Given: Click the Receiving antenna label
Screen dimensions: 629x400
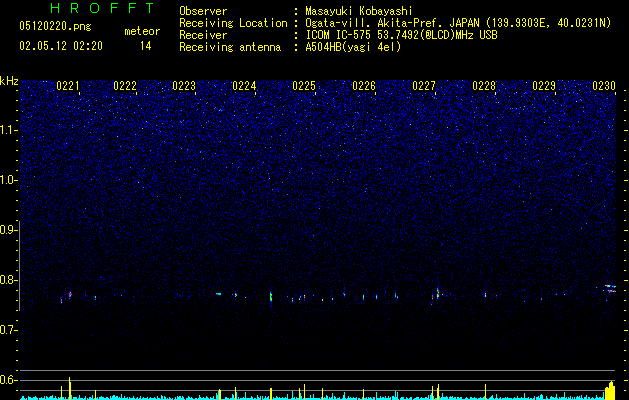Looking at the screenshot, I should (x=230, y=47).
